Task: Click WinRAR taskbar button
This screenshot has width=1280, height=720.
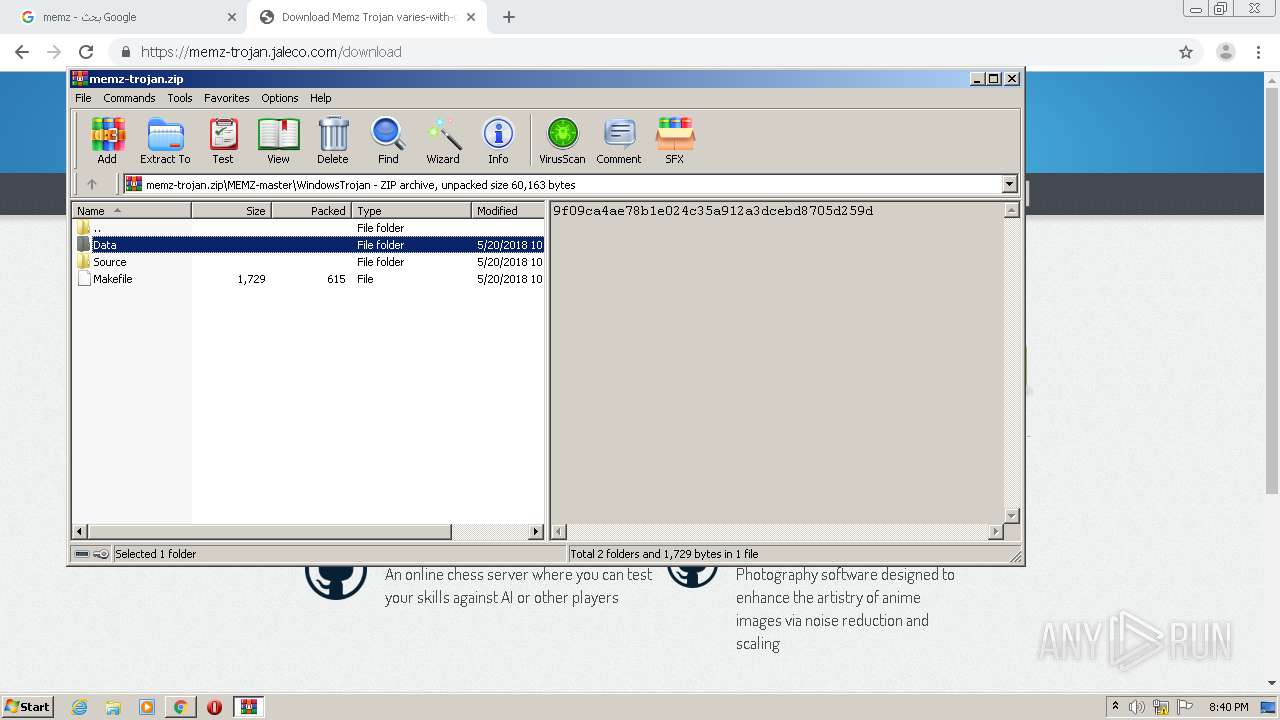Action: [x=249, y=707]
